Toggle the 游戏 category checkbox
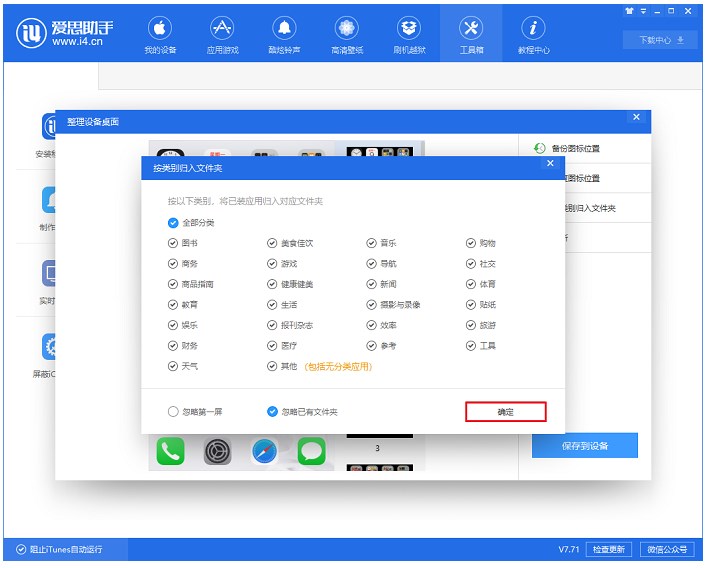This screenshot has width=706, height=568. pyautogui.click(x=272, y=264)
